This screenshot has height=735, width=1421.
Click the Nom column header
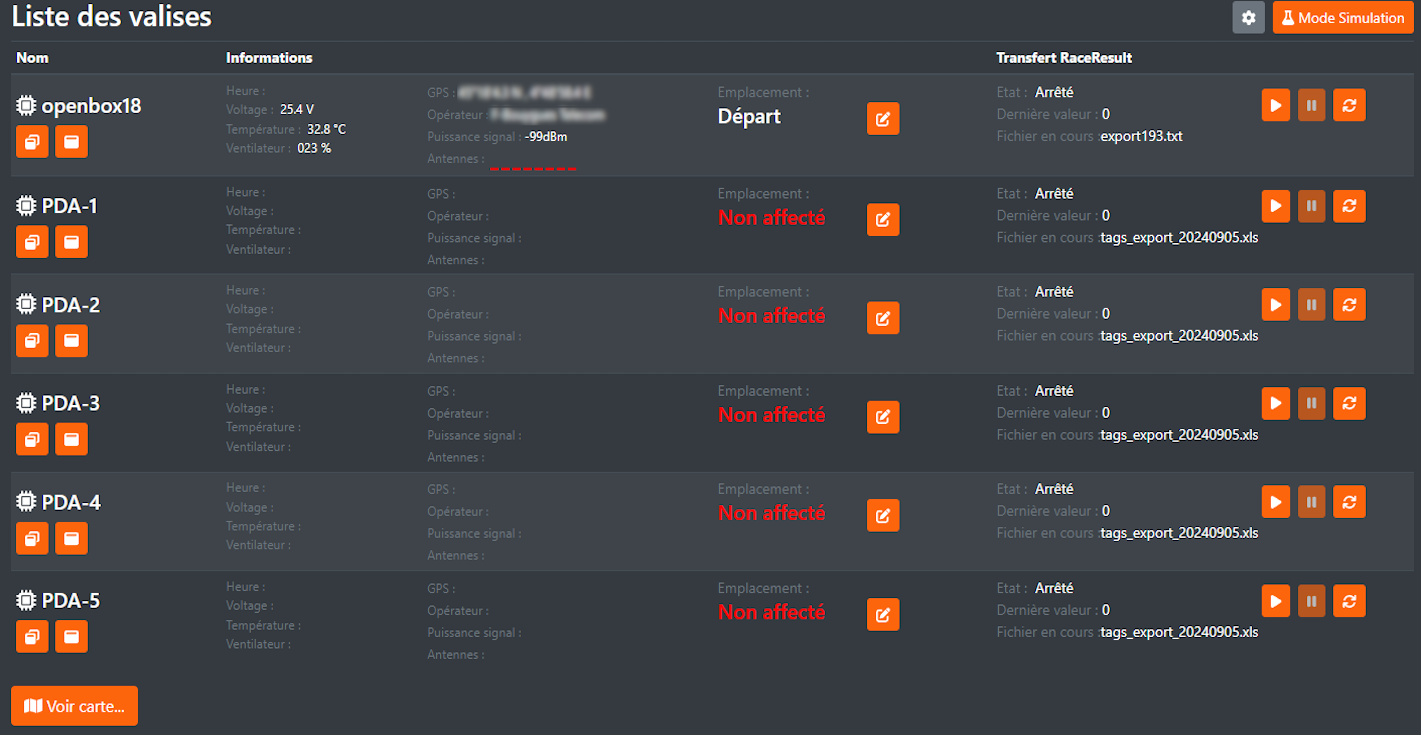[x=32, y=58]
